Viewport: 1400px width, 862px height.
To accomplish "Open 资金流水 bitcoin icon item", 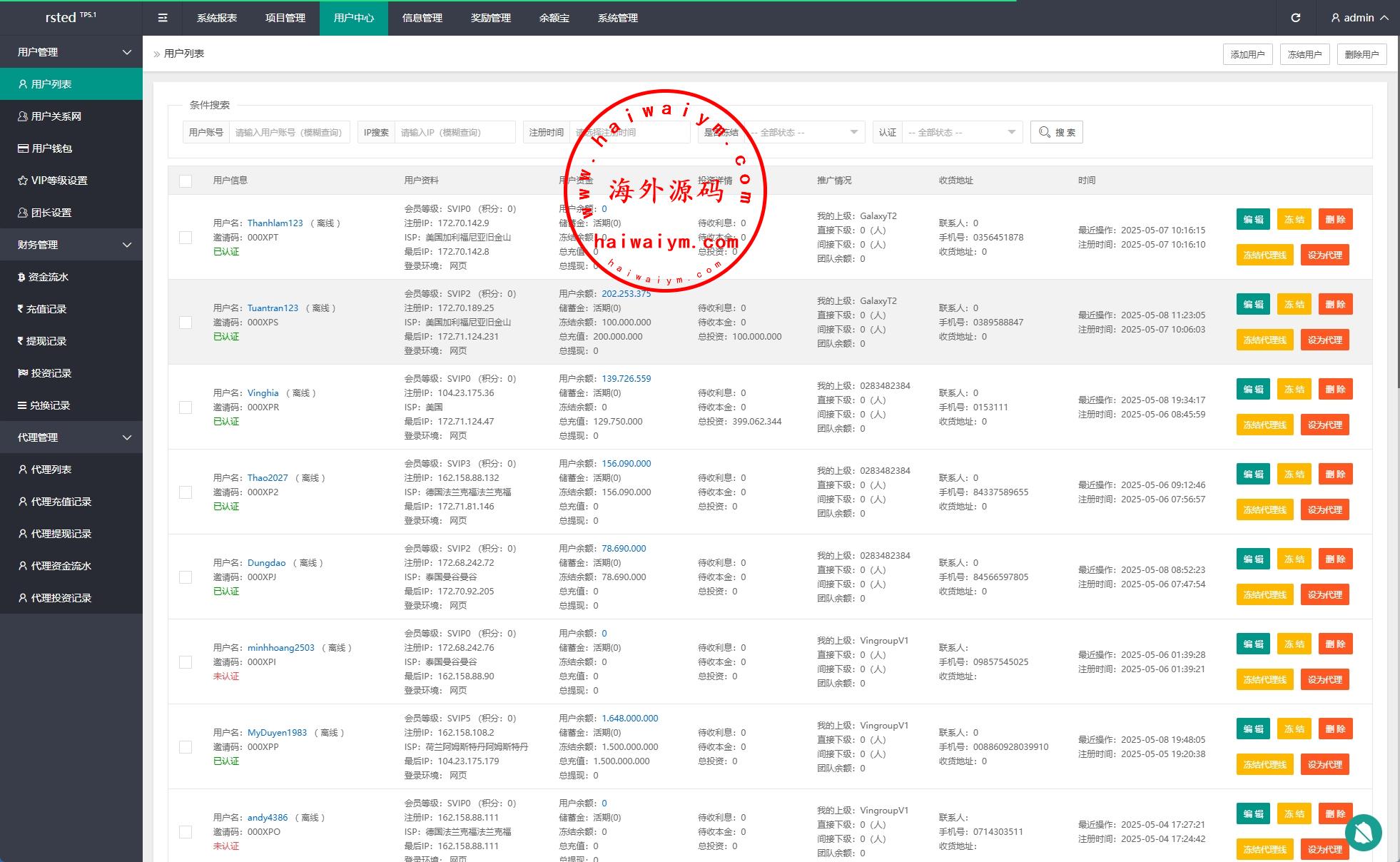I will tap(48, 277).
